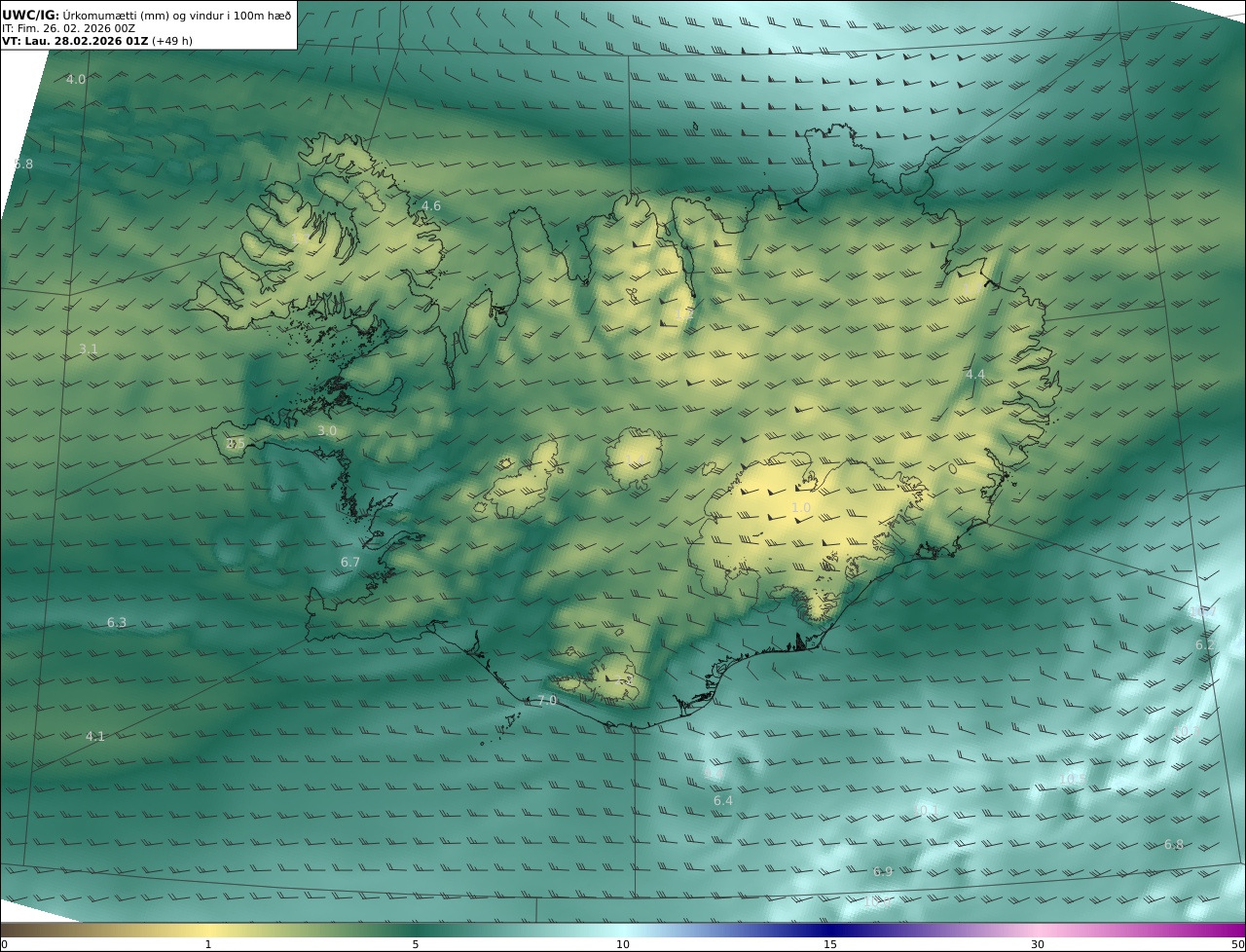Click the color scale tick label 10
Image resolution: width=1246 pixels, height=952 pixels.
[623, 944]
